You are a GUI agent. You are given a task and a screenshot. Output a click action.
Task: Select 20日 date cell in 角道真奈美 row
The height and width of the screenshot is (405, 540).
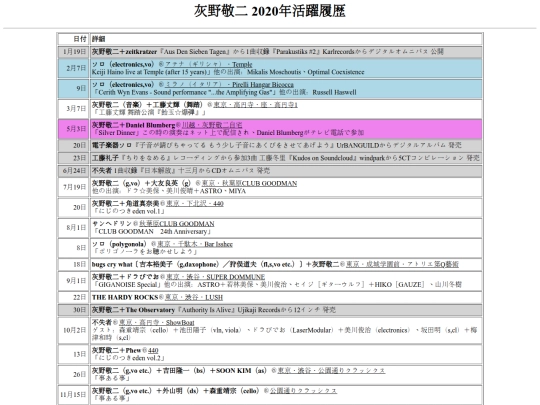coord(74,207)
